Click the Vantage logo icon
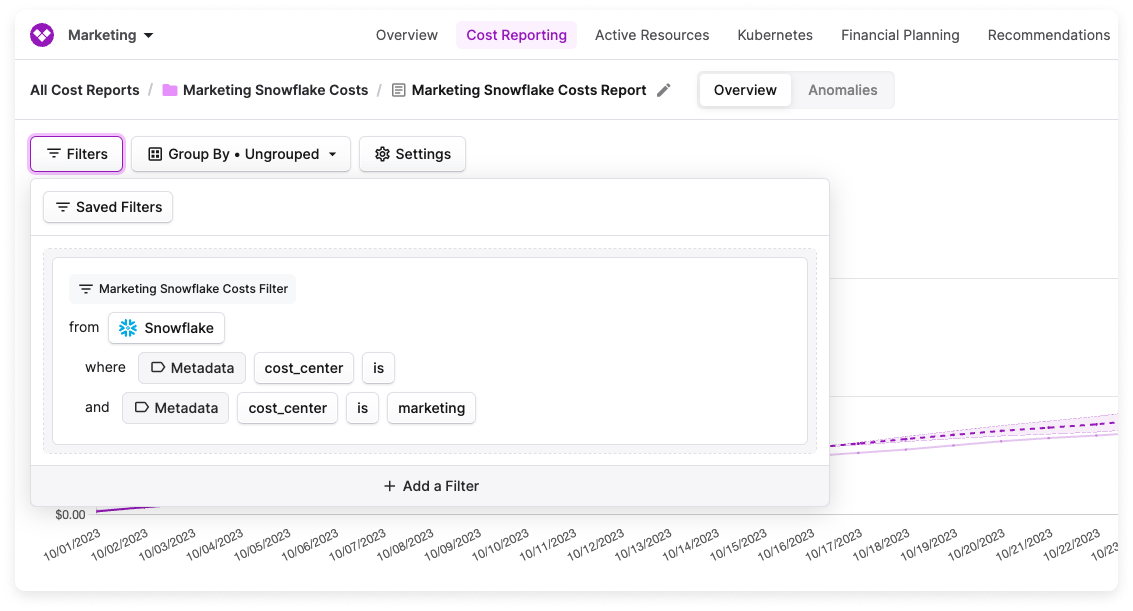Image resolution: width=1133 pixels, height=611 pixels. click(x=42, y=35)
